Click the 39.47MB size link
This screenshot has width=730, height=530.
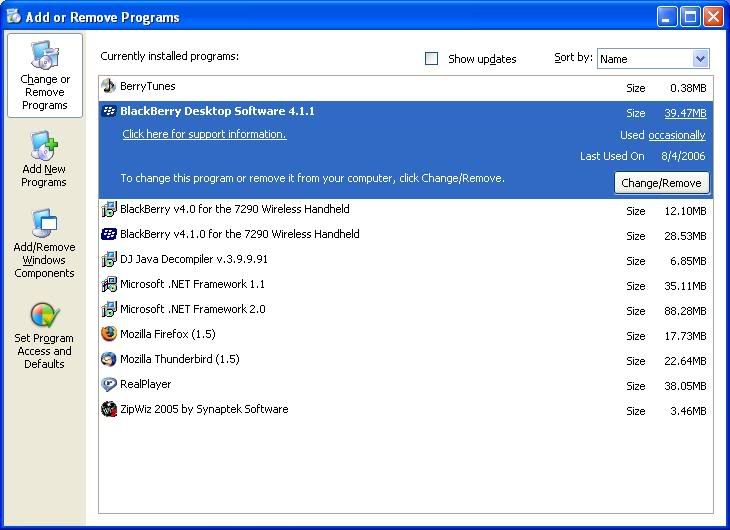point(685,113)
